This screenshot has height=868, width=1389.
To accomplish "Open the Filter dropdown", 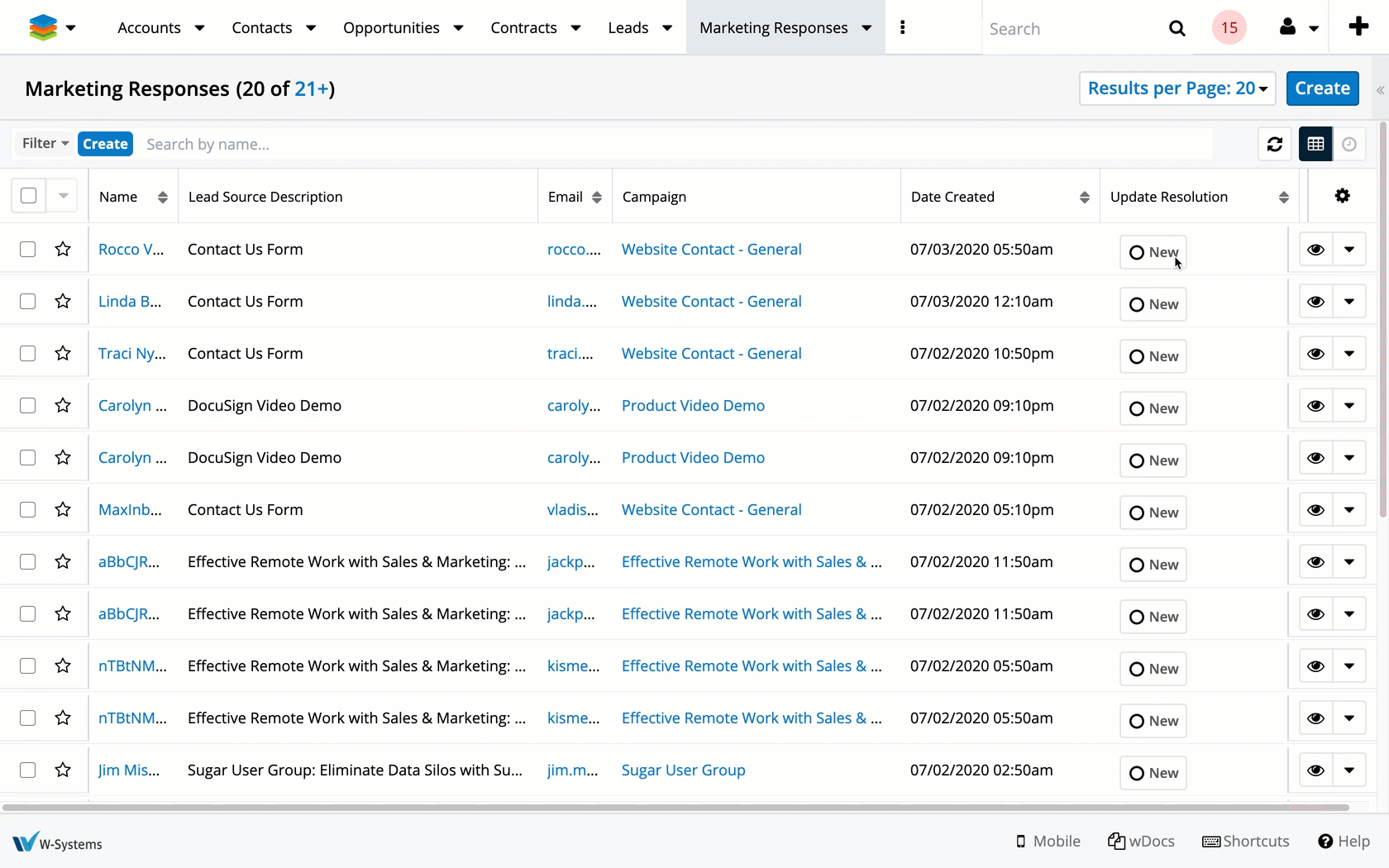I will click(x=45, y=144).
